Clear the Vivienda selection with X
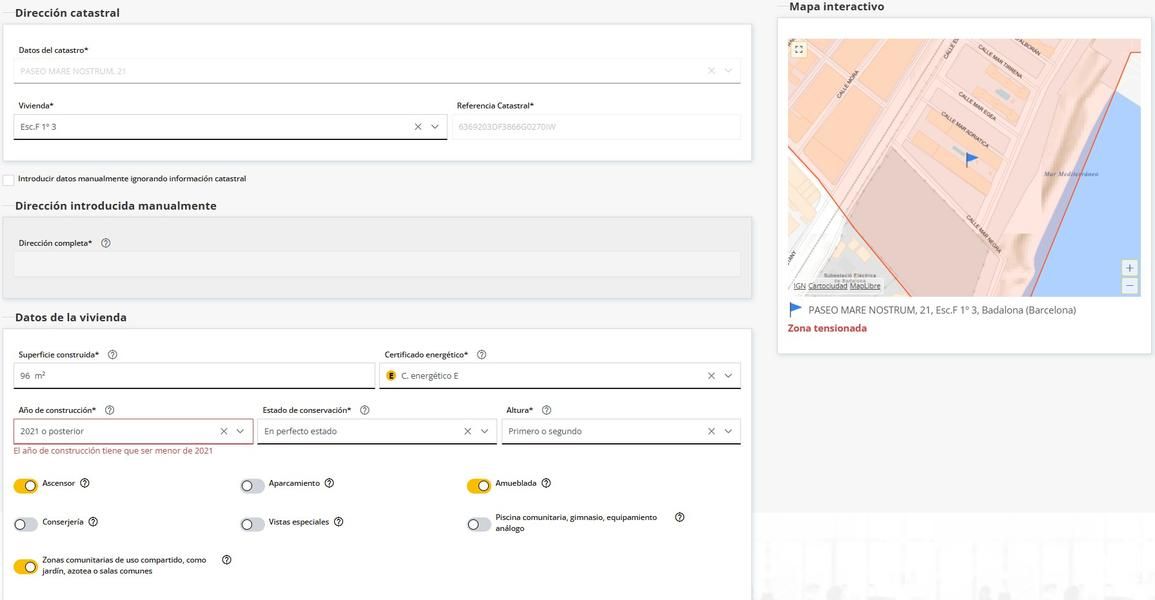 (x=417, y=127)
